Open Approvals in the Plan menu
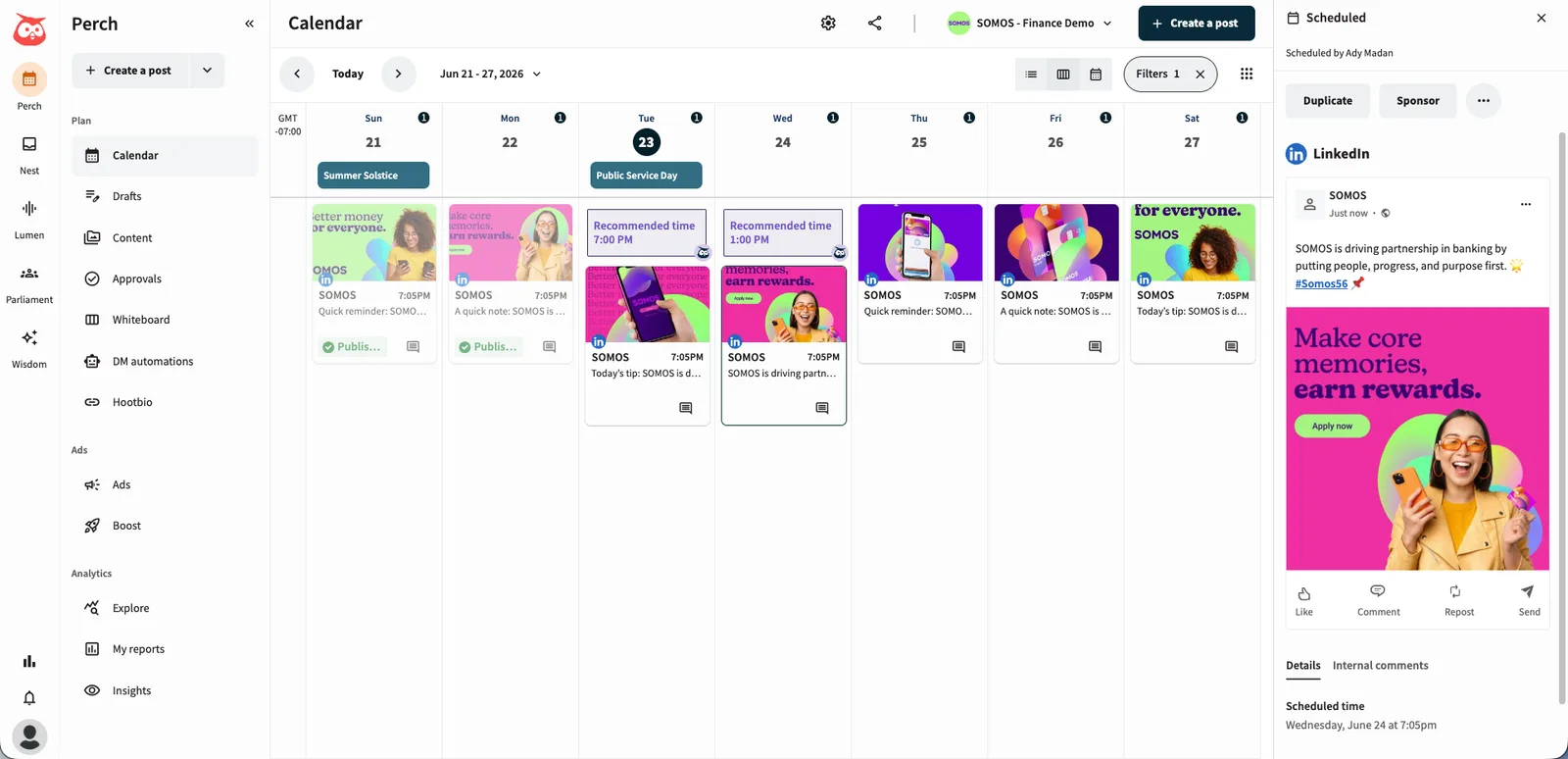This screenshot has width=1568, height=759. (x=165, y=278)
